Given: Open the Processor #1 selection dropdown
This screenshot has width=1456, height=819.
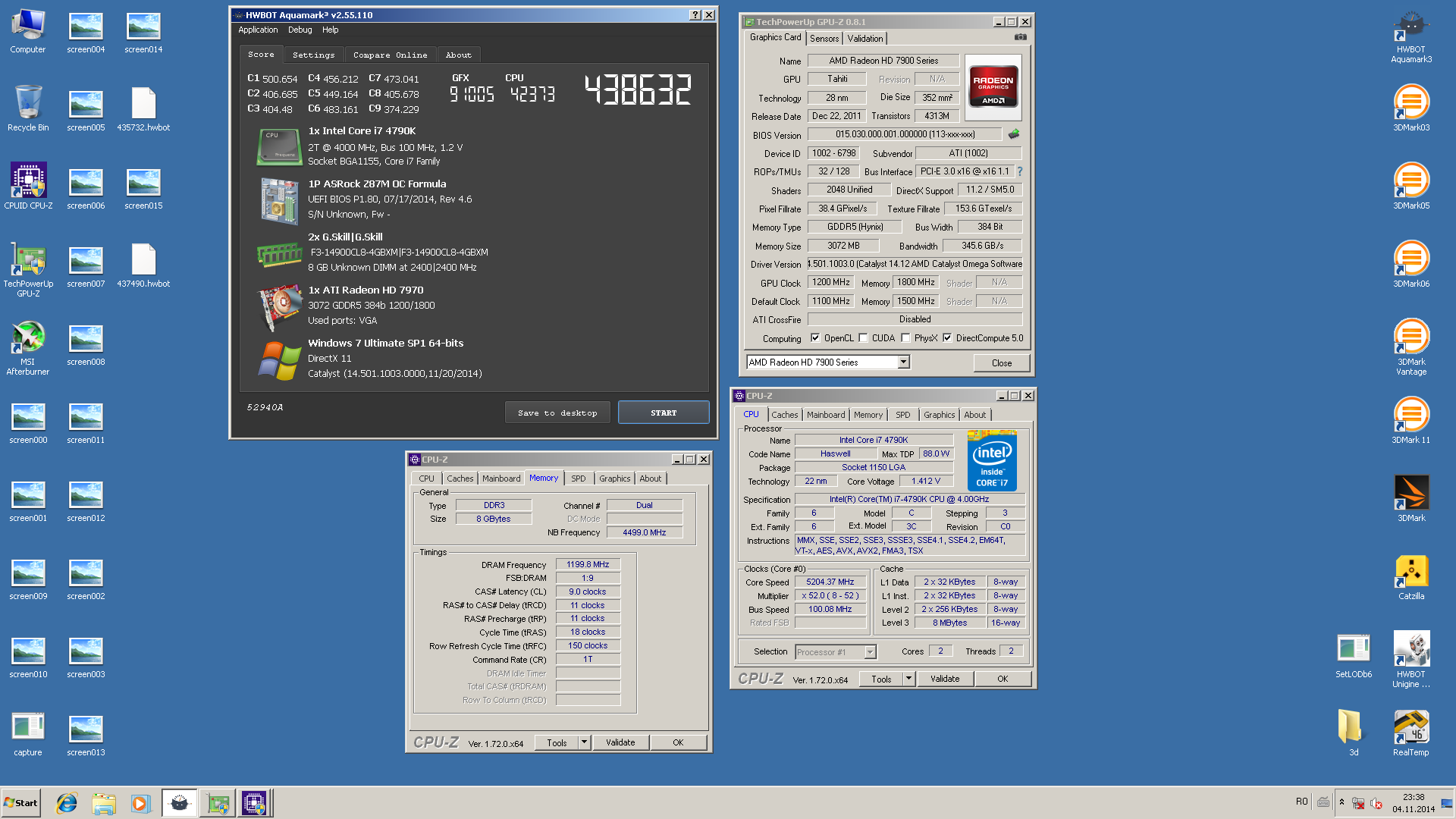Looking at the screenshot, I should click(870, 652).
